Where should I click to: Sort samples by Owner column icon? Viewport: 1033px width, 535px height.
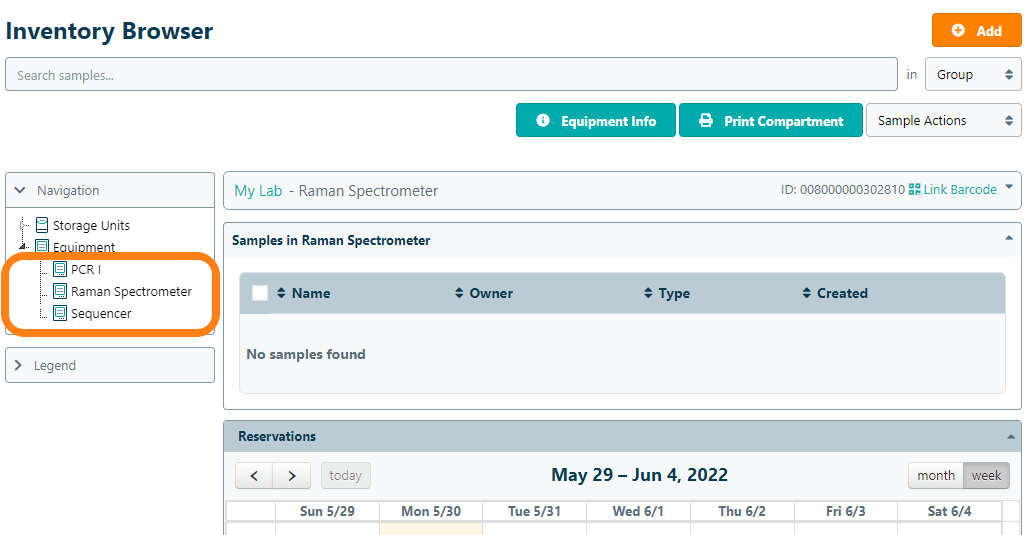[x=459, y=293]
